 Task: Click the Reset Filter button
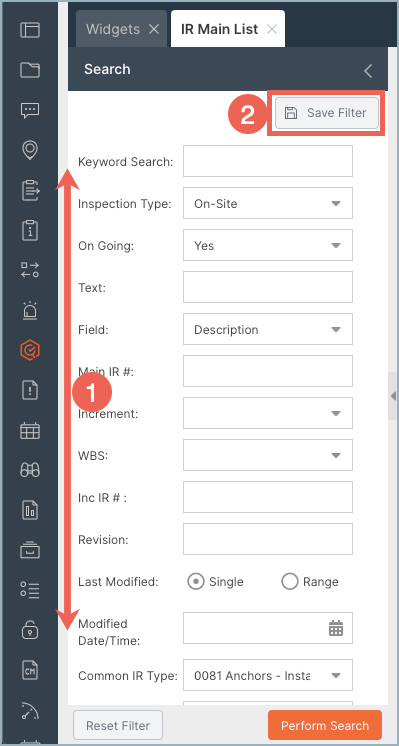(118, 726)
